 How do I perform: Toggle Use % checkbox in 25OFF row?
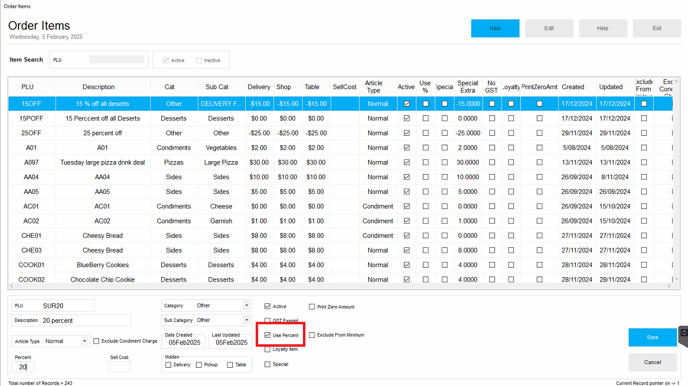tap(425, 133)
